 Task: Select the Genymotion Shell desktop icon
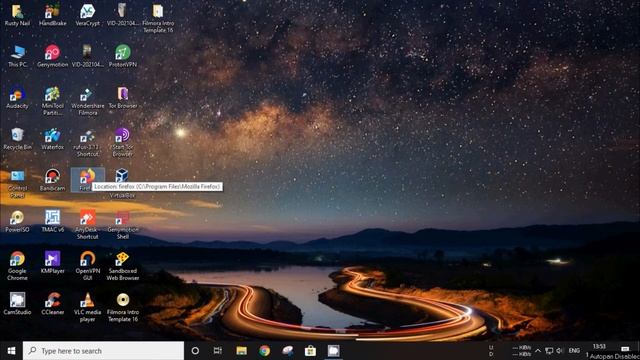(122, 224)
